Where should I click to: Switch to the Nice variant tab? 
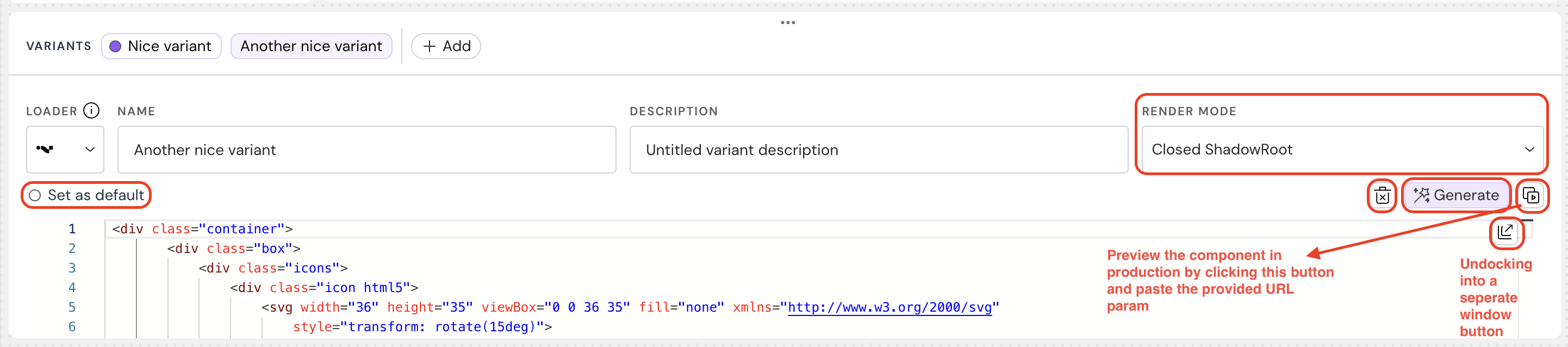point(161,46)
